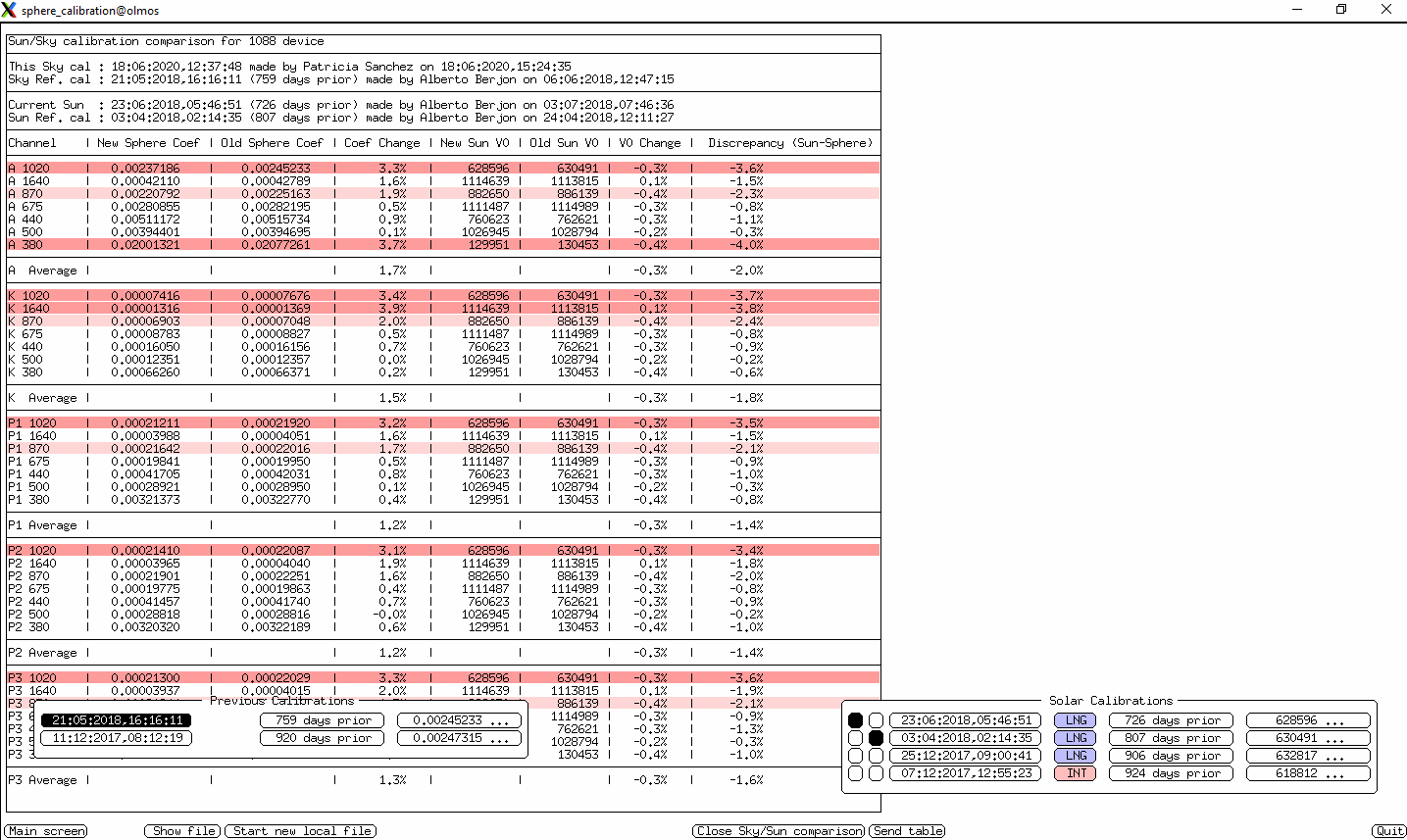Click the 807 days prior button in Solar Calibrations
The image size is (1407, 840).
tap(1172, 738)
